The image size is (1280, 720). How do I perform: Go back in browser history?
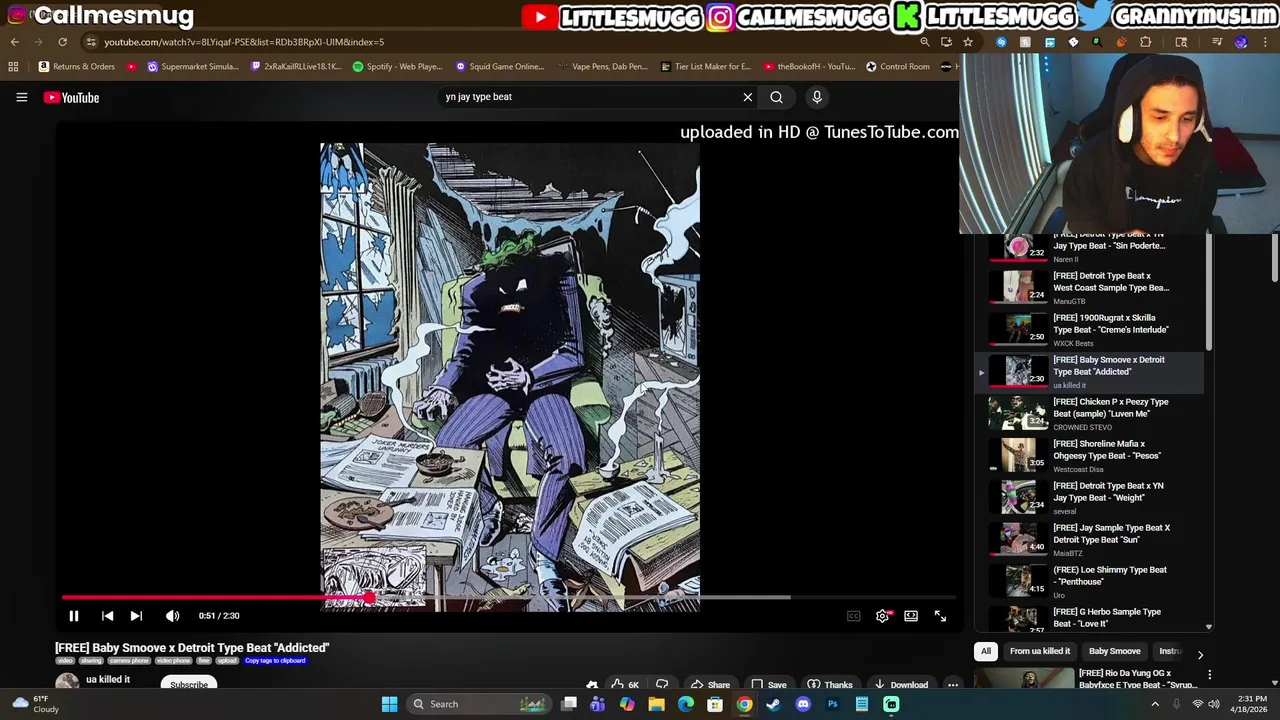tap(14, 42)
